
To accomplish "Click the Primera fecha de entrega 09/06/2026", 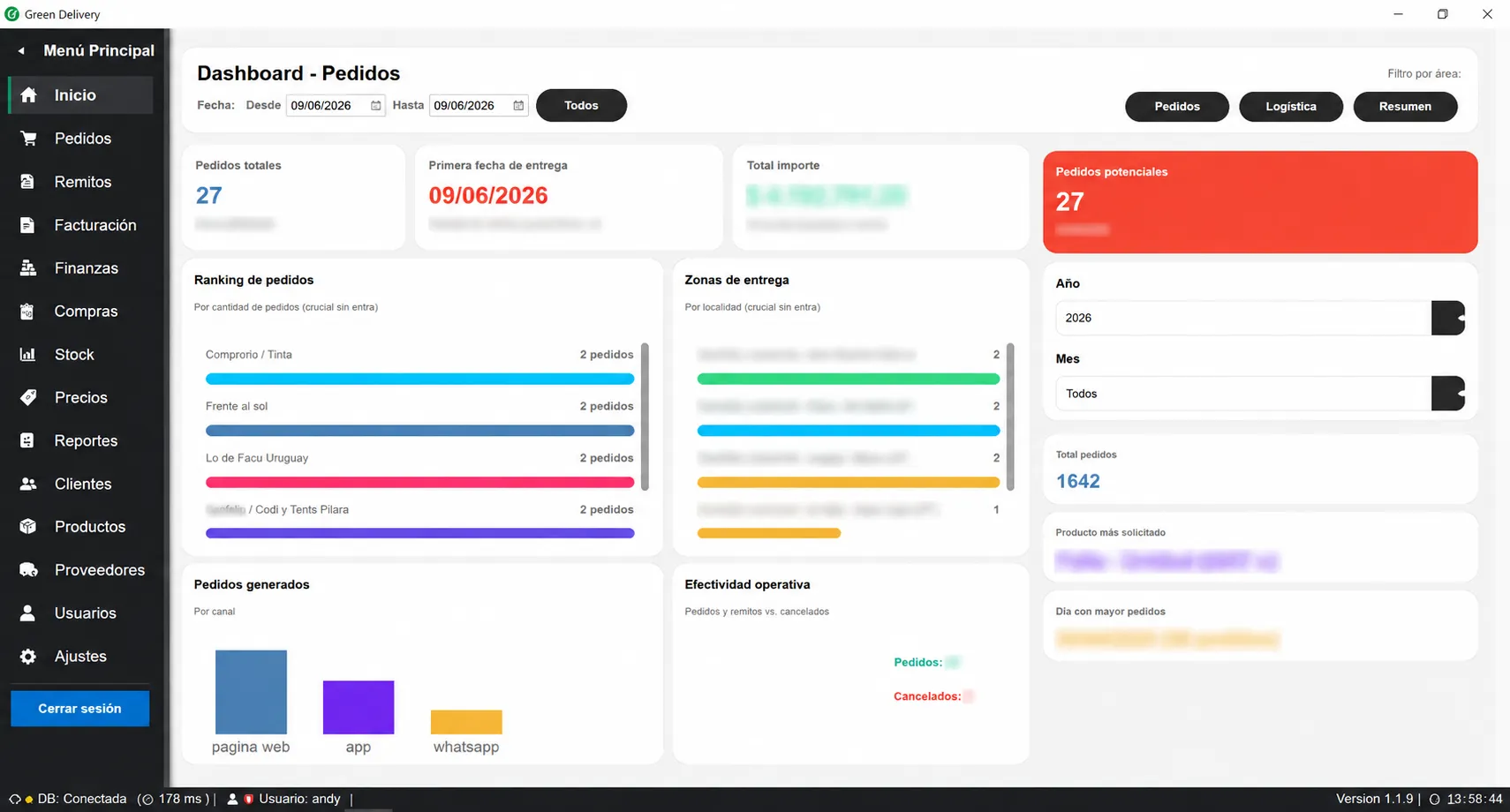I will (488, 196).
